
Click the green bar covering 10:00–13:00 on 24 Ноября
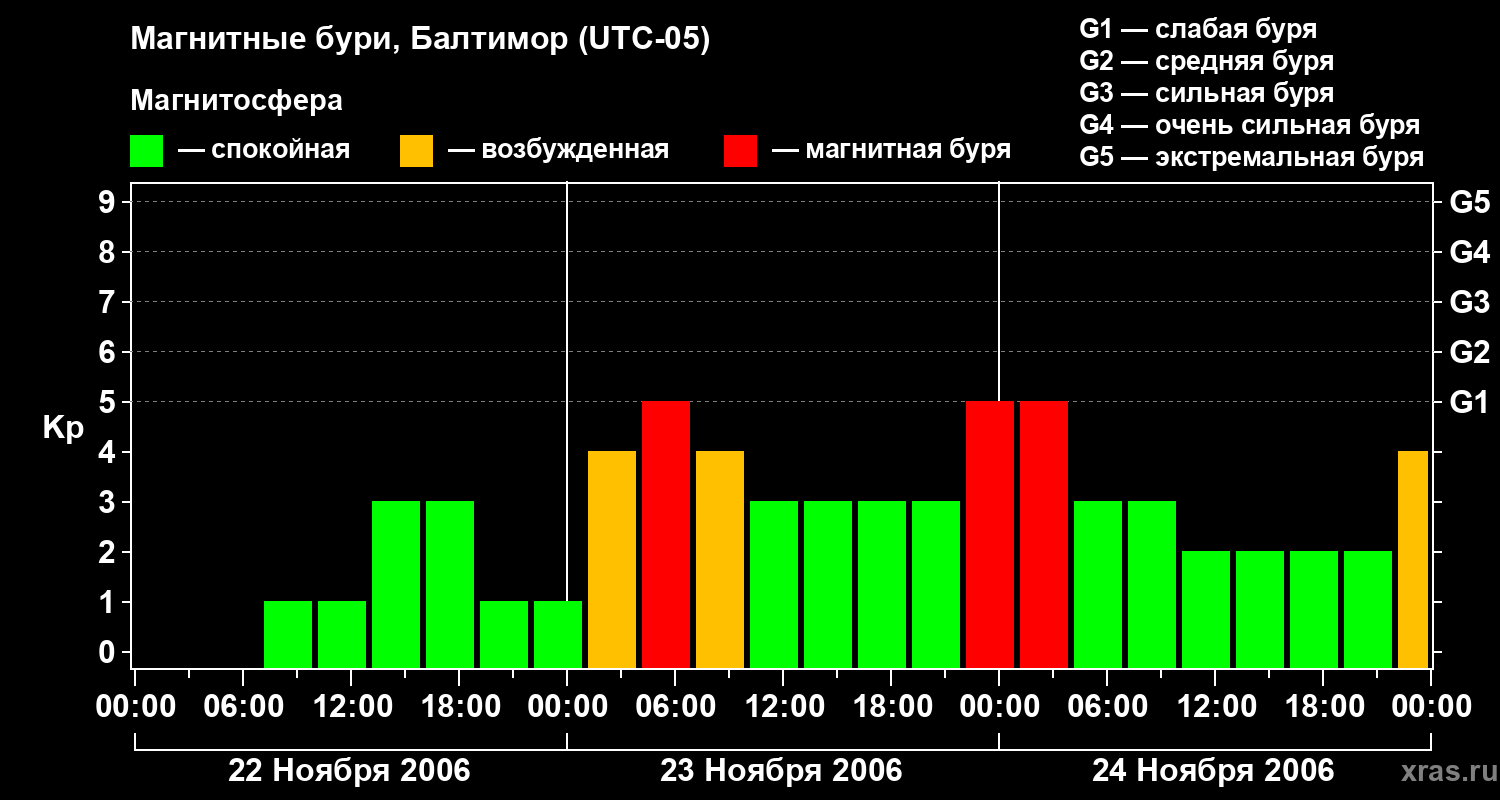click(x=1206, y=610)
